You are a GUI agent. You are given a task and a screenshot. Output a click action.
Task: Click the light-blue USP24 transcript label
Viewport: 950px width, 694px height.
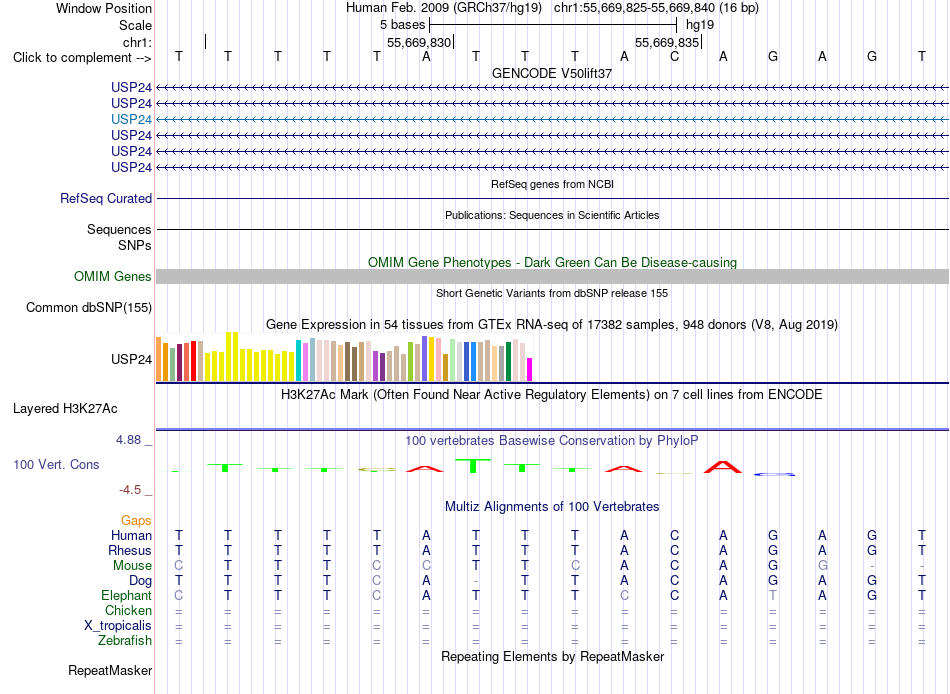(x=131, y=119)
